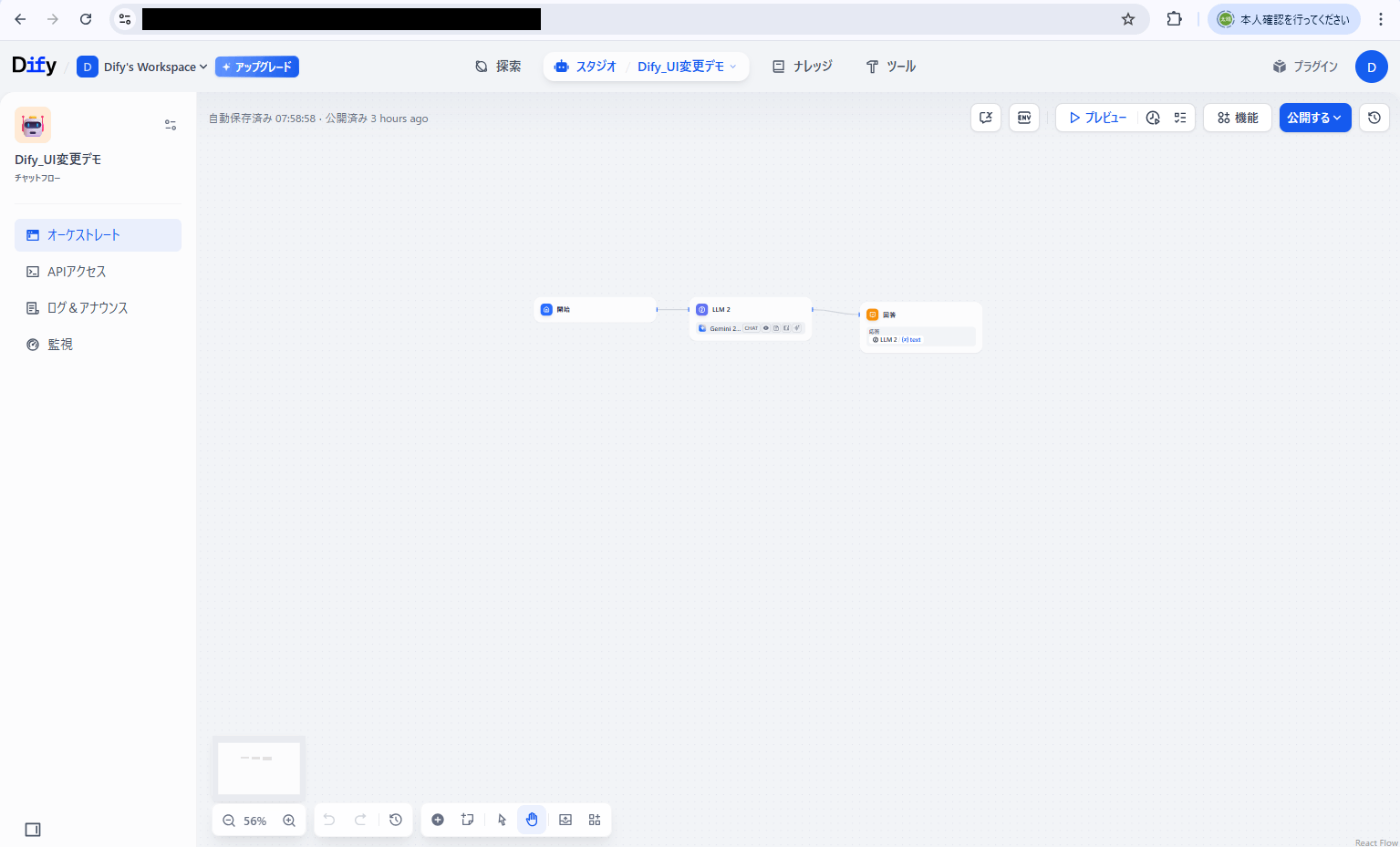Click the Dify logo

pyautogui.click(x=34, y=66)
